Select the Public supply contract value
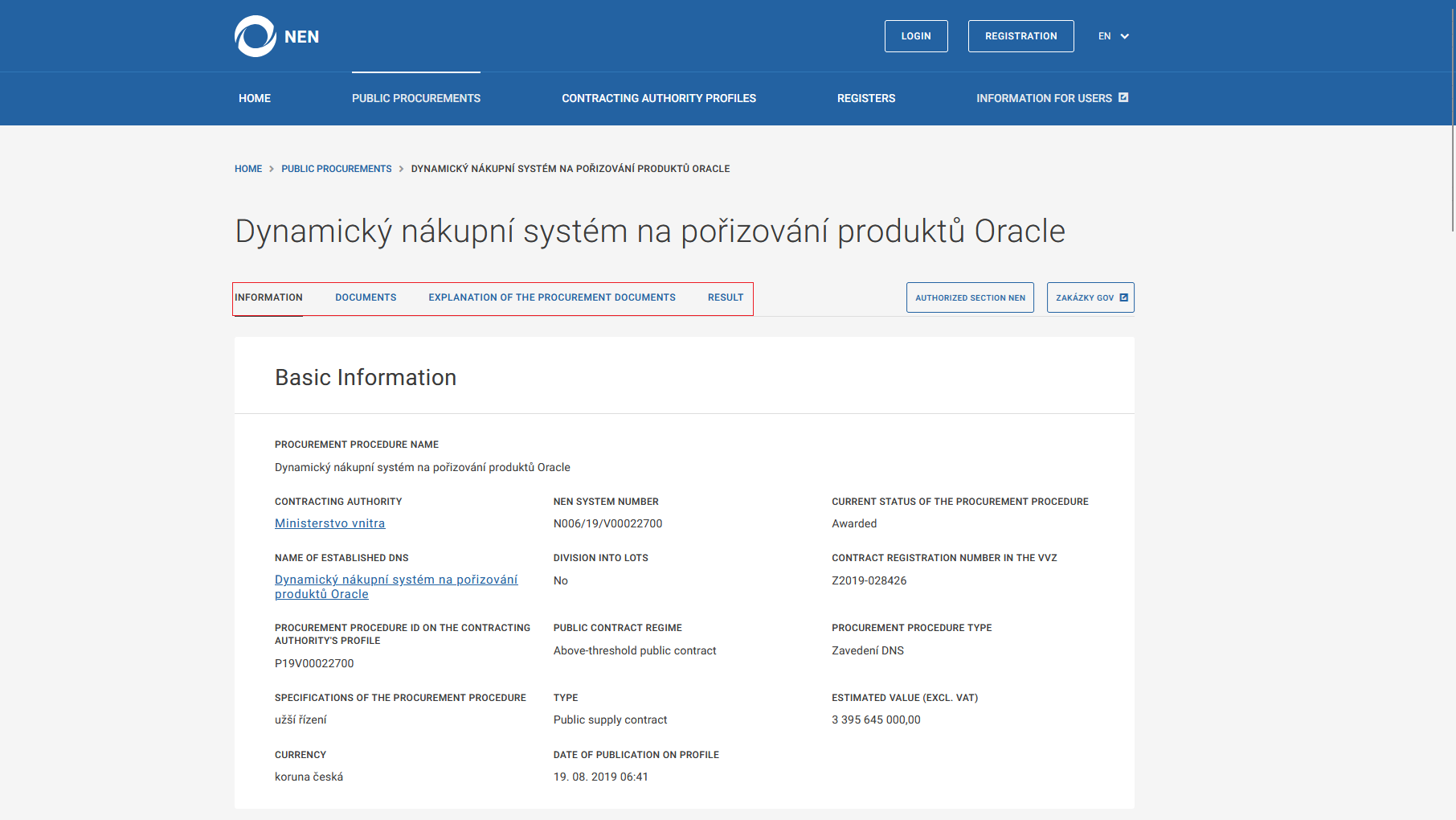This screenshot has width=1456, height=820. click(x=611, y=720)
